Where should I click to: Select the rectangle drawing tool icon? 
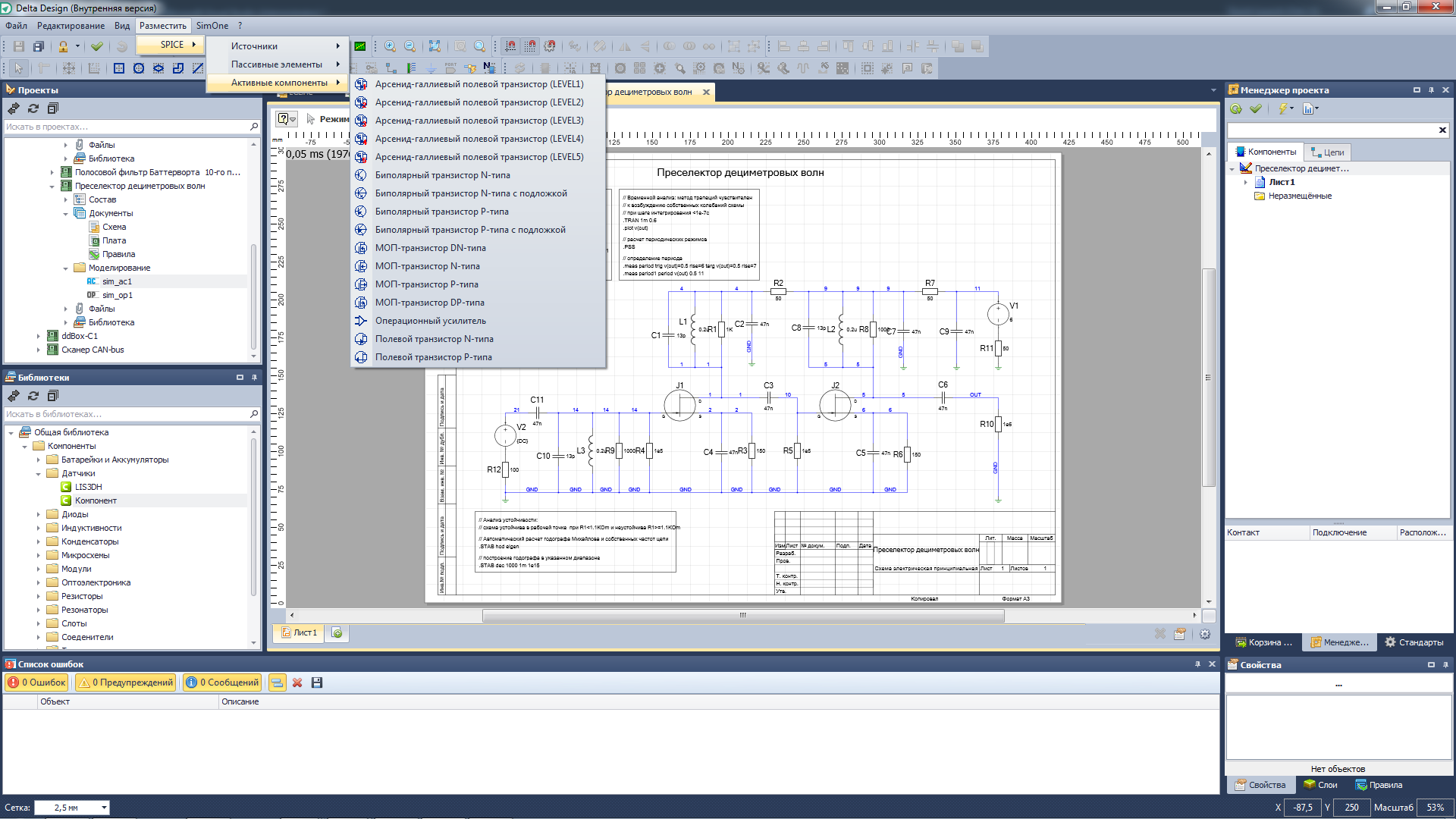click(119, 68)
